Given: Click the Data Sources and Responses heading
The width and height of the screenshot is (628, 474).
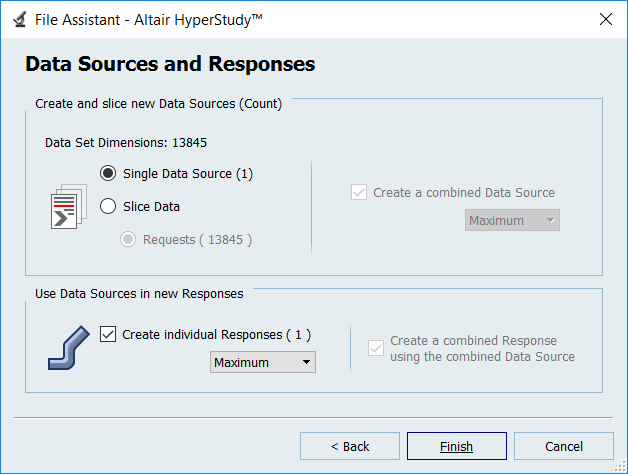Looking at the screenshot, I should 170,65.
